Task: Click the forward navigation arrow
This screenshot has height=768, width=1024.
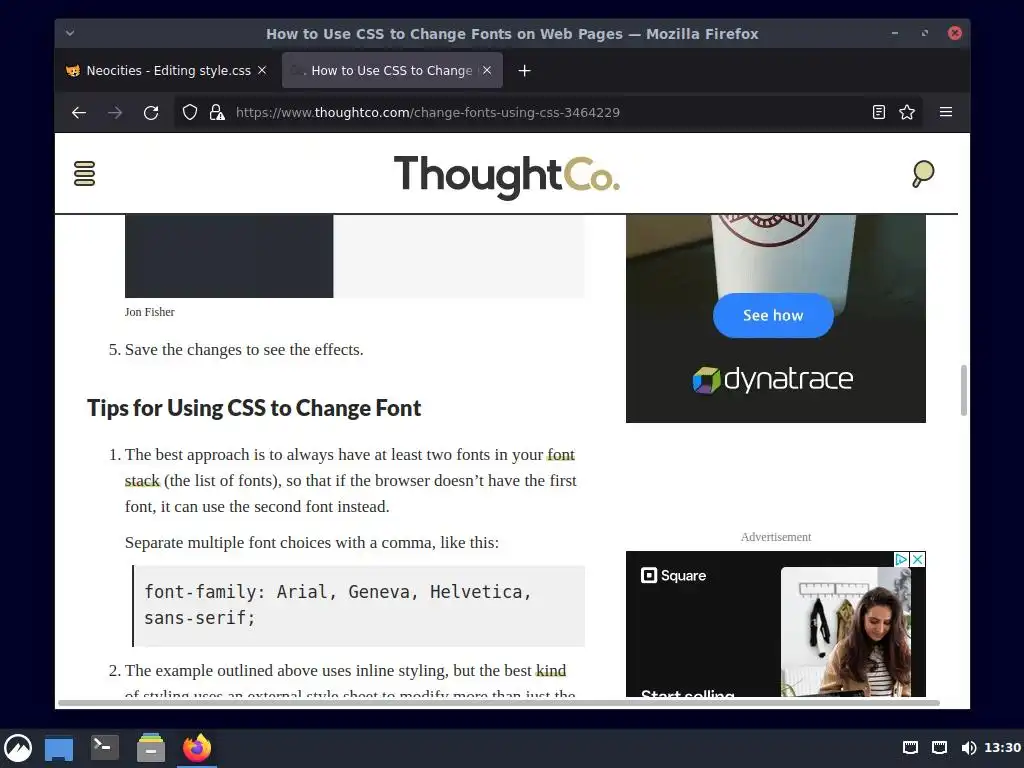Action: tap(115, 112)
